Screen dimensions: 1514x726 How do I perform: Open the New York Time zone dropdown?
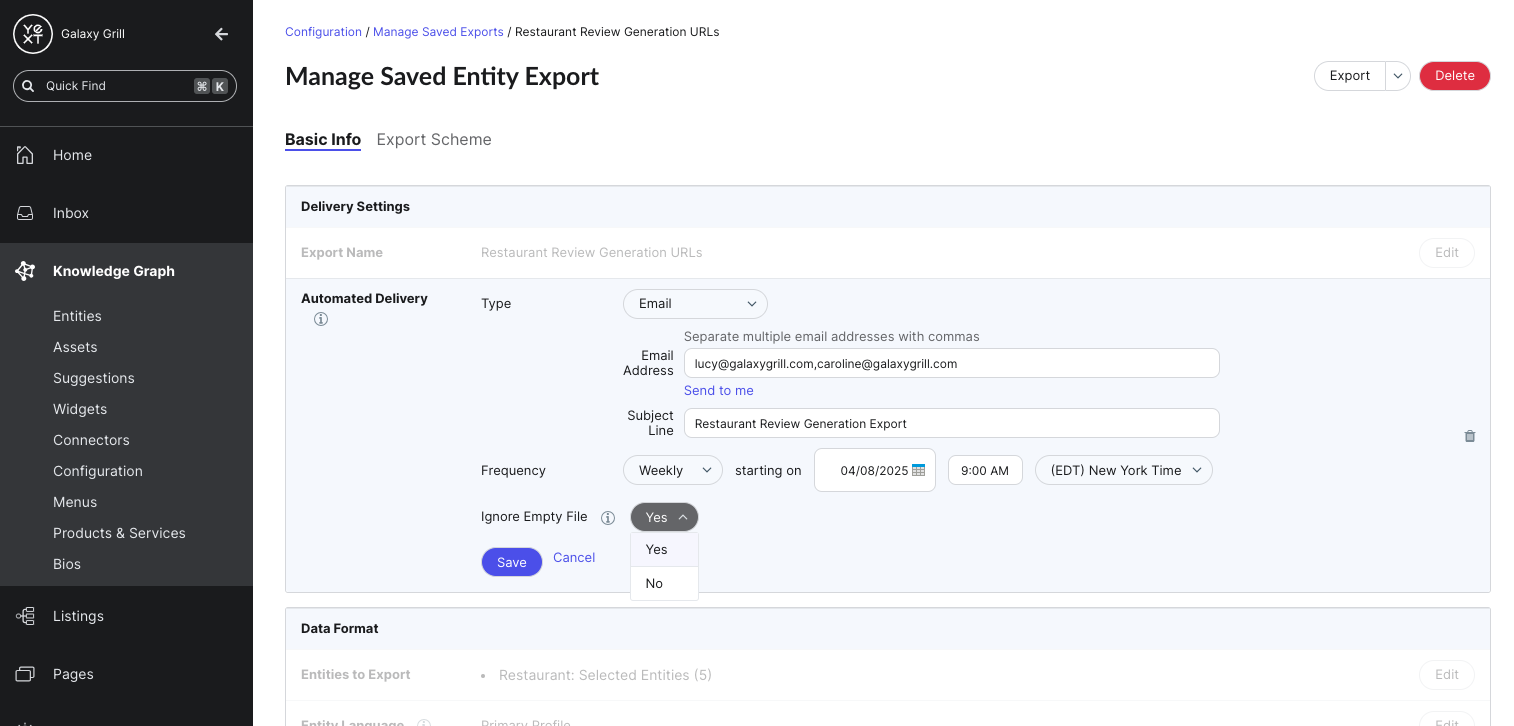click(1123, 470)
